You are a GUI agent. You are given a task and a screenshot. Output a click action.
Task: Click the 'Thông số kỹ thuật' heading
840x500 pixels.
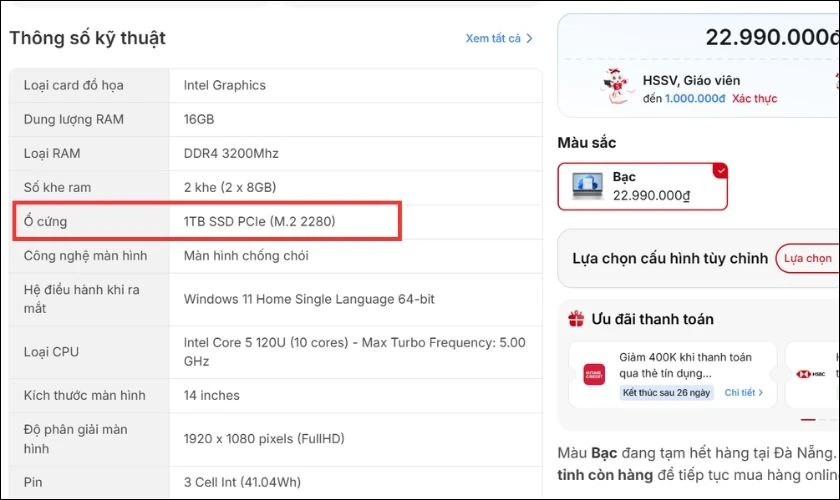tap(87, 38)
